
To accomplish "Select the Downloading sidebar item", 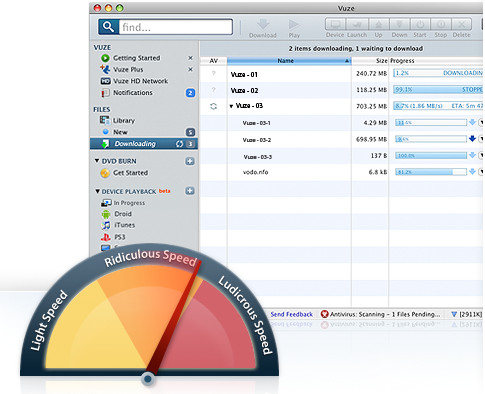I will click(144, 144).
